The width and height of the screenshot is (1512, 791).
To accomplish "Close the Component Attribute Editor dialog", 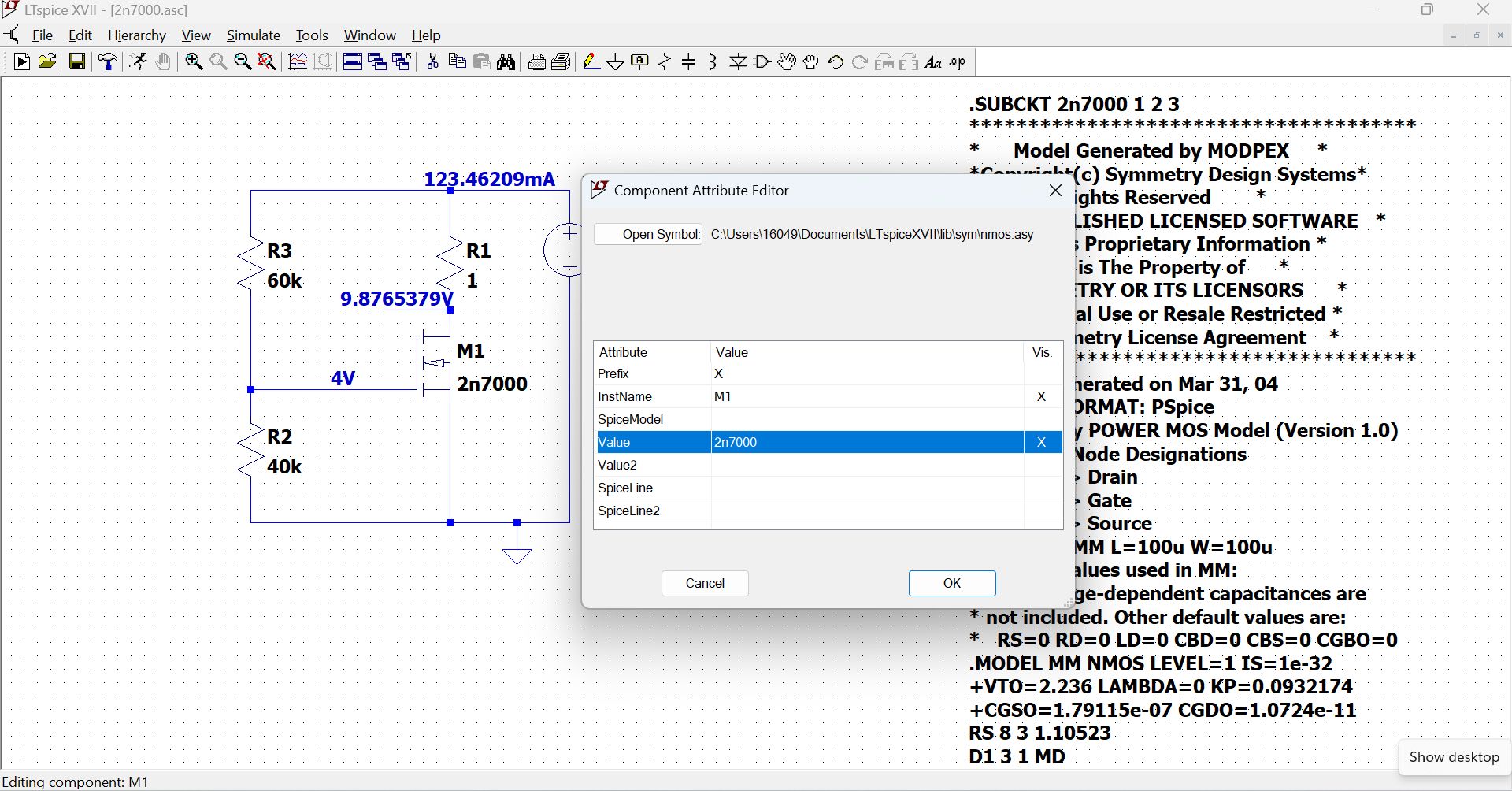I will [1056, 191].
